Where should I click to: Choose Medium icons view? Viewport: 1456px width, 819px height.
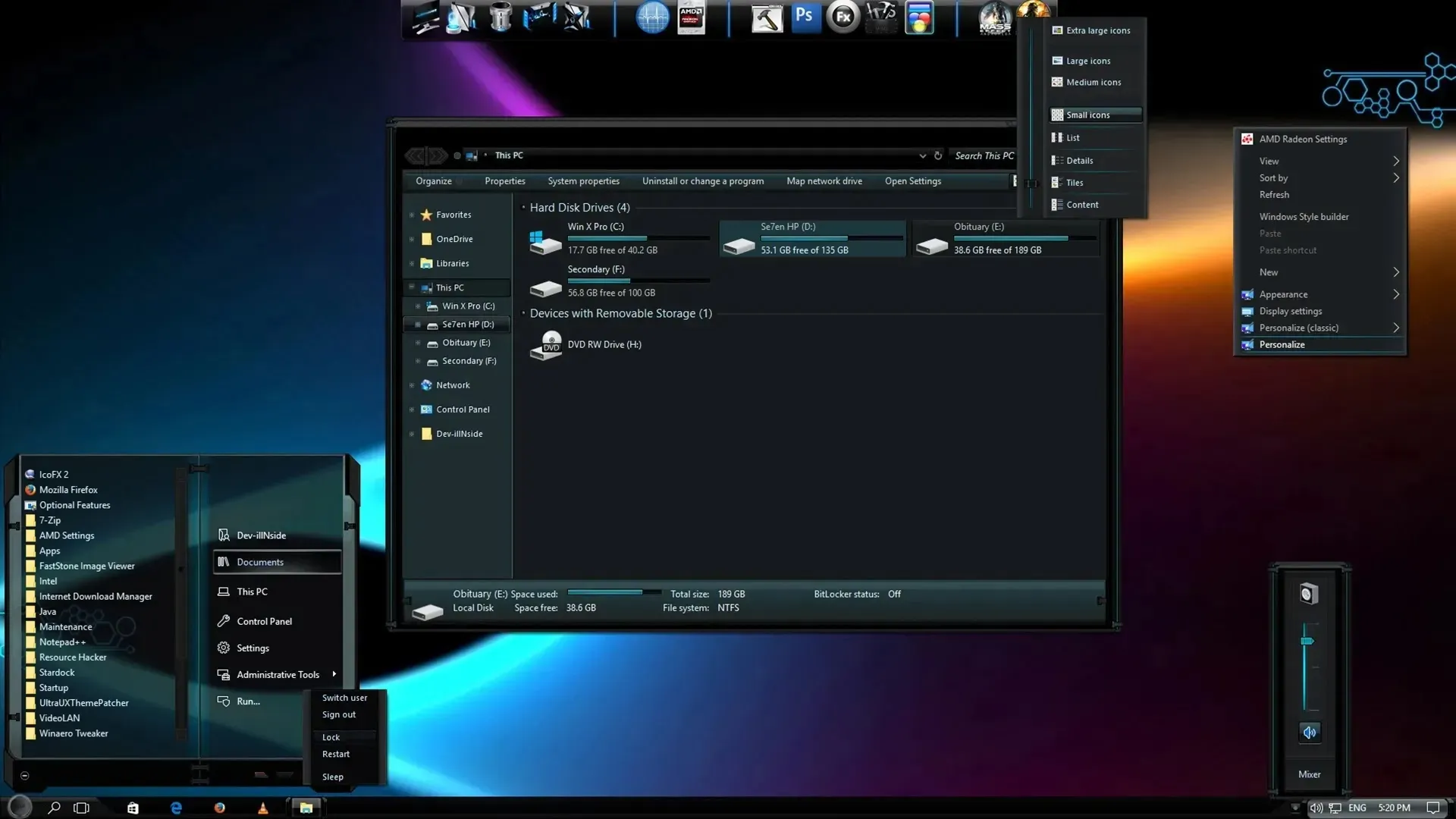(1097, 82)
